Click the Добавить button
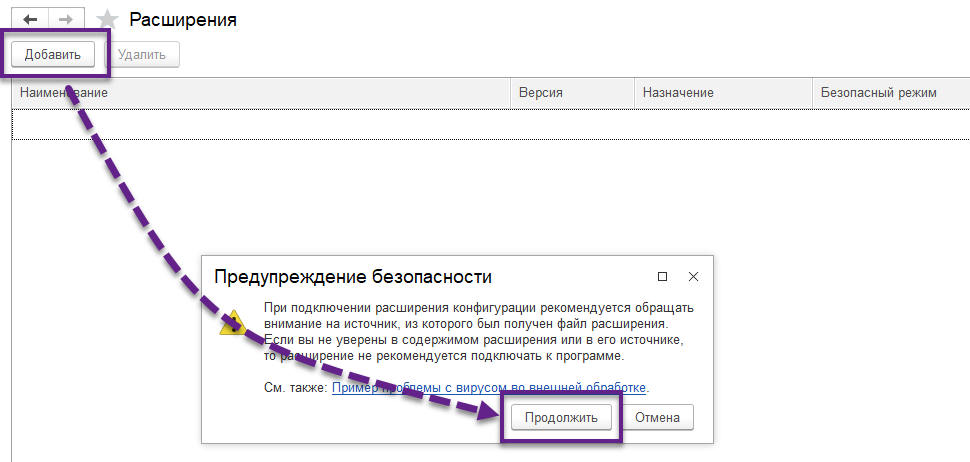970x462 pixels. [53, 54]
